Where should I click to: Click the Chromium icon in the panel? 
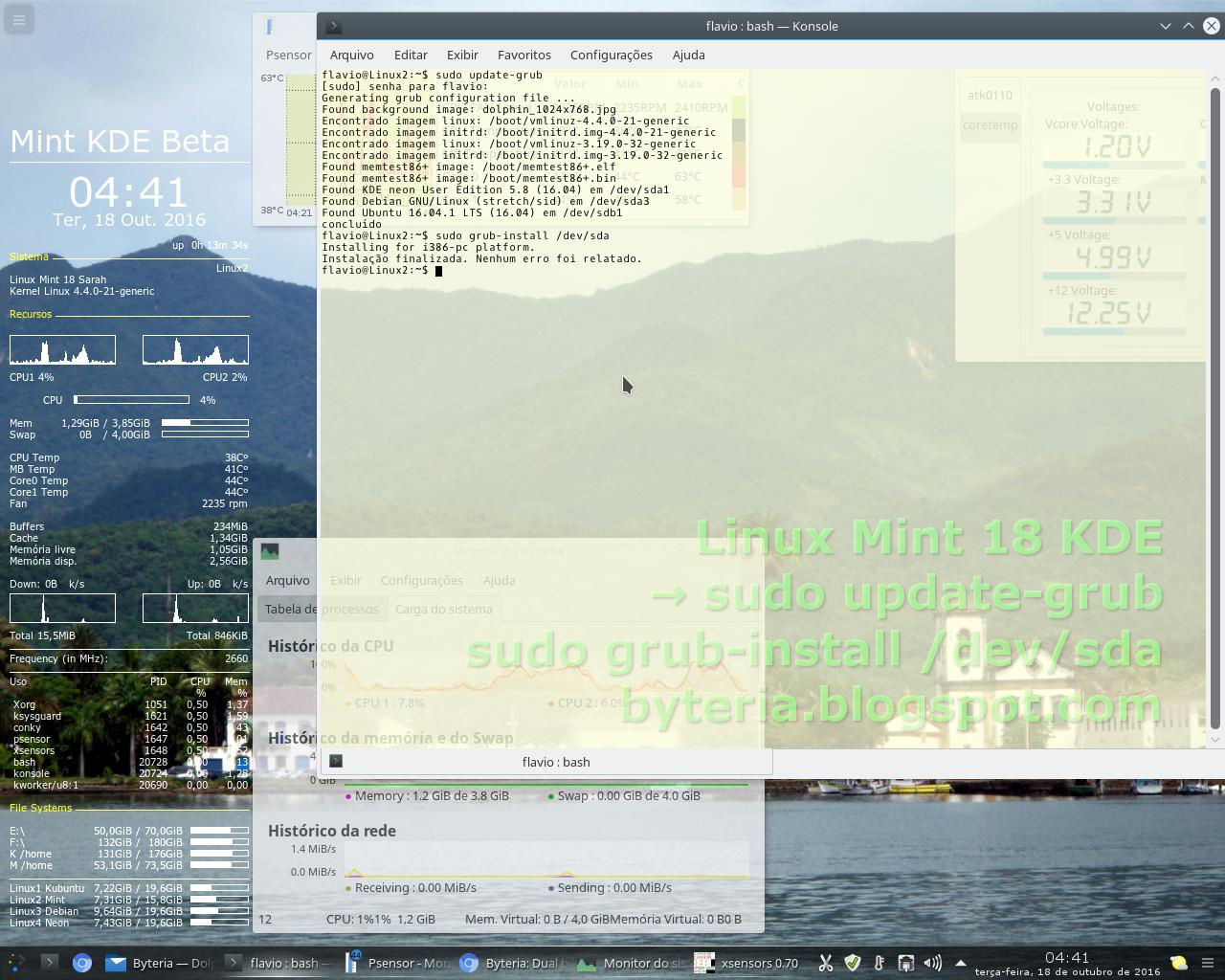click(x=82, y=963)
